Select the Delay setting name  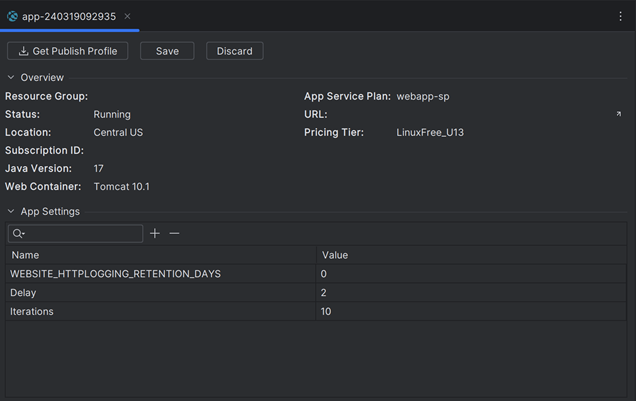[x=23, y=293]
